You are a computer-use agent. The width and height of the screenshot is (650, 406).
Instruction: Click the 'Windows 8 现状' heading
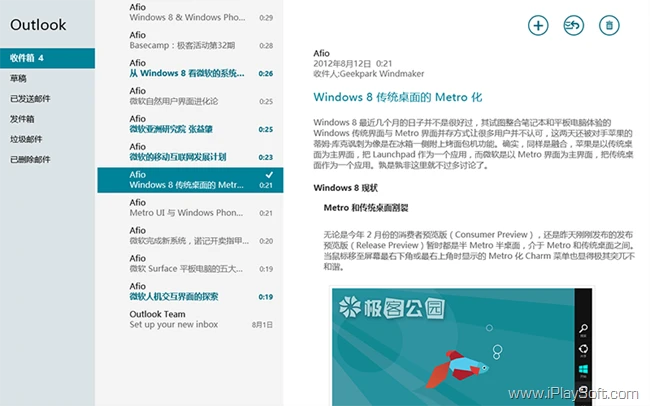click(345, 188)
